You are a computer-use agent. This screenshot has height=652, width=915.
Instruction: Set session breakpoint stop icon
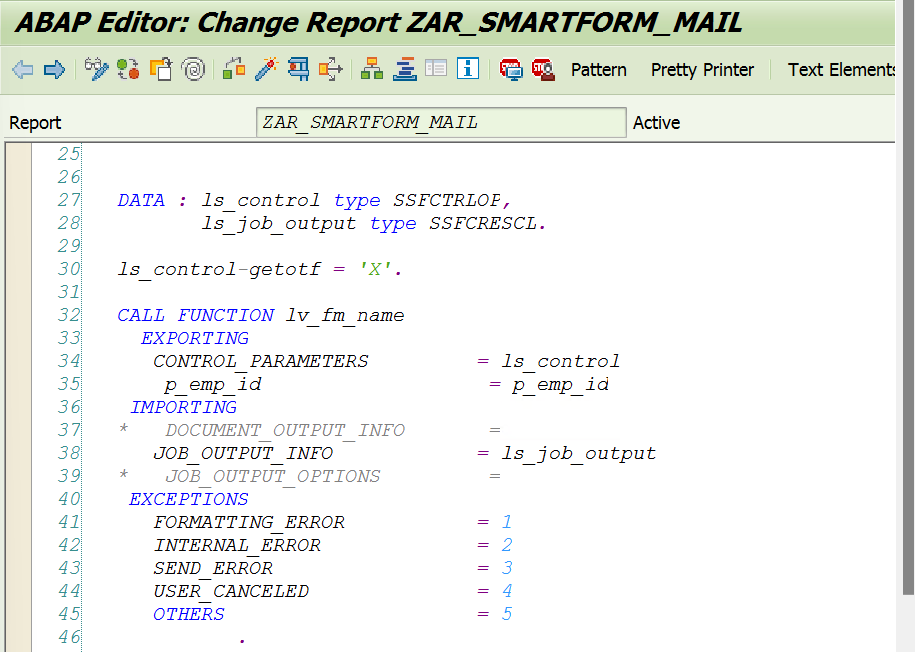click(511, 69)
